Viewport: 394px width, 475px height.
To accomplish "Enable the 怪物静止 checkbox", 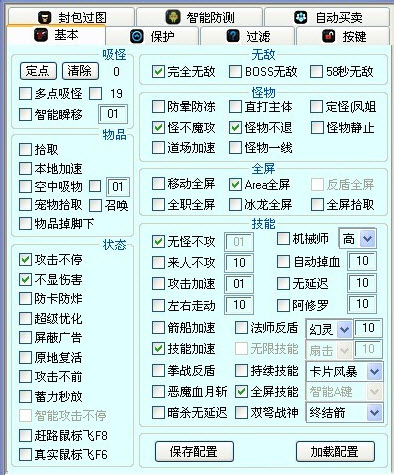I will [x=317, y=128].
